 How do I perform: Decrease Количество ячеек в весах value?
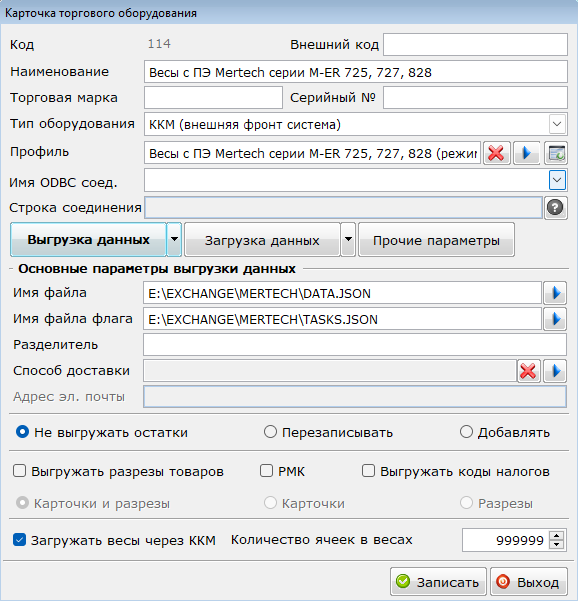tap(557, 544)
